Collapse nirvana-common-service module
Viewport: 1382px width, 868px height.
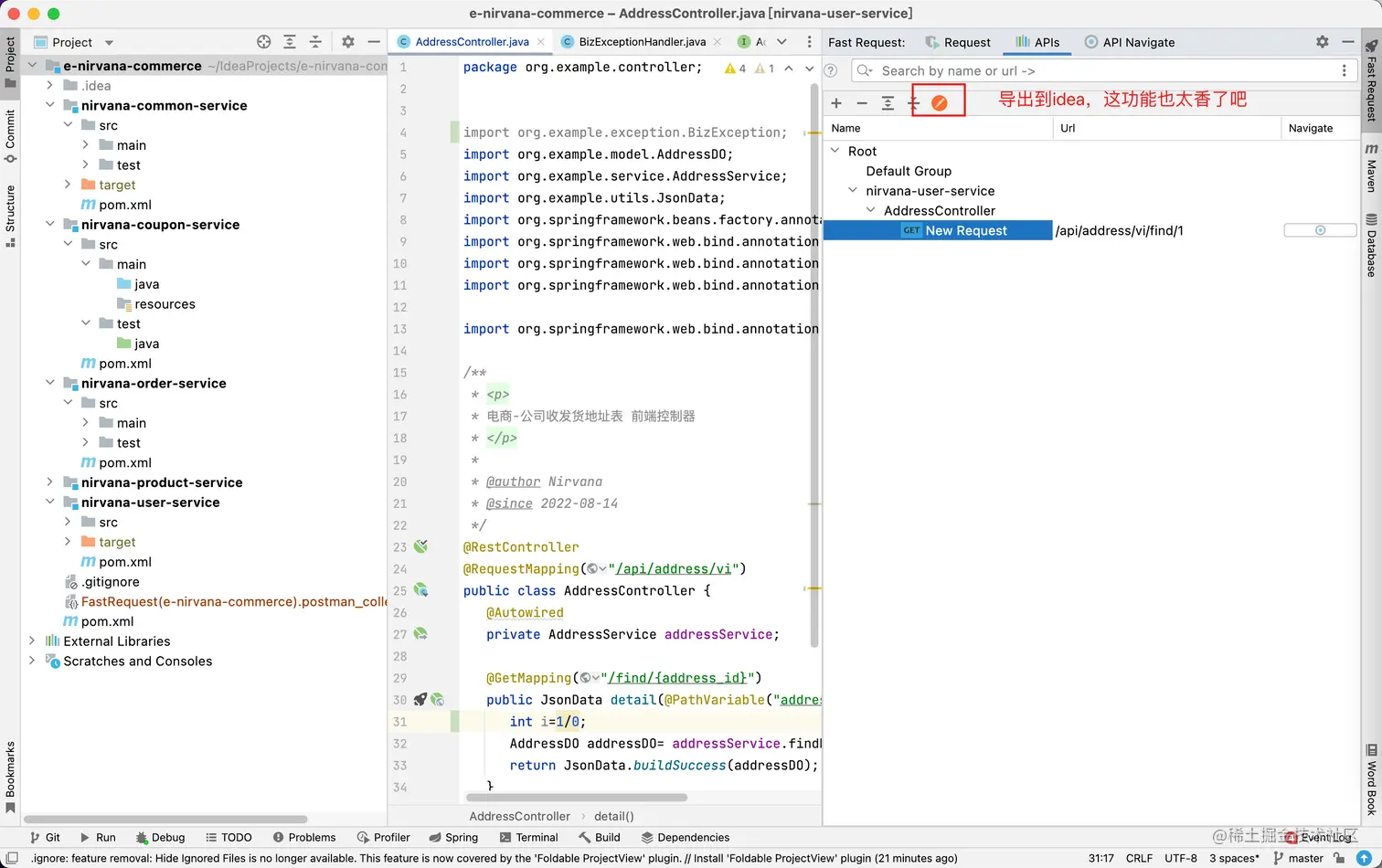(50, 105)
